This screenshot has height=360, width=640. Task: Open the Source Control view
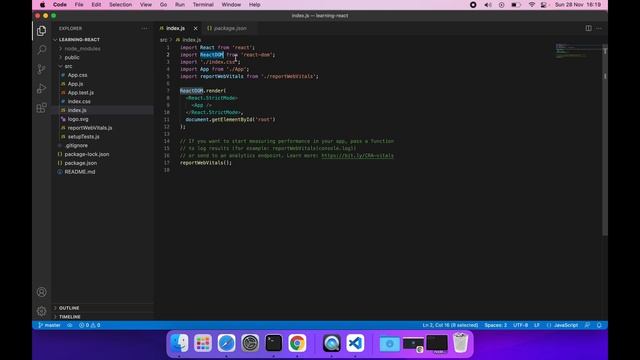coord(41,69)
